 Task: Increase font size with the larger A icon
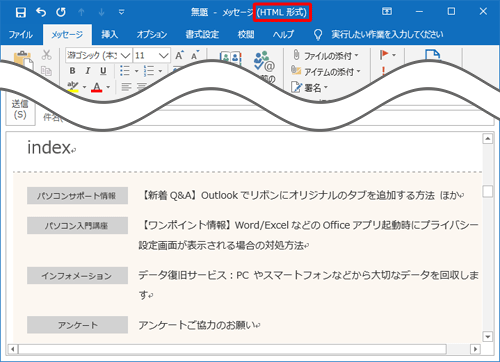point(179,55)
